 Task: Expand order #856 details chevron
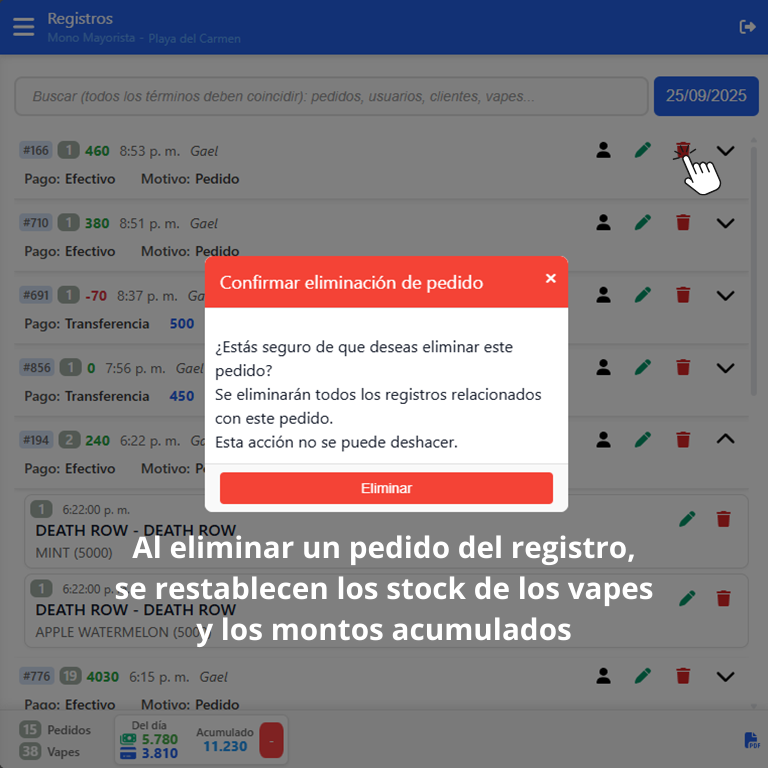pos(725,367)
